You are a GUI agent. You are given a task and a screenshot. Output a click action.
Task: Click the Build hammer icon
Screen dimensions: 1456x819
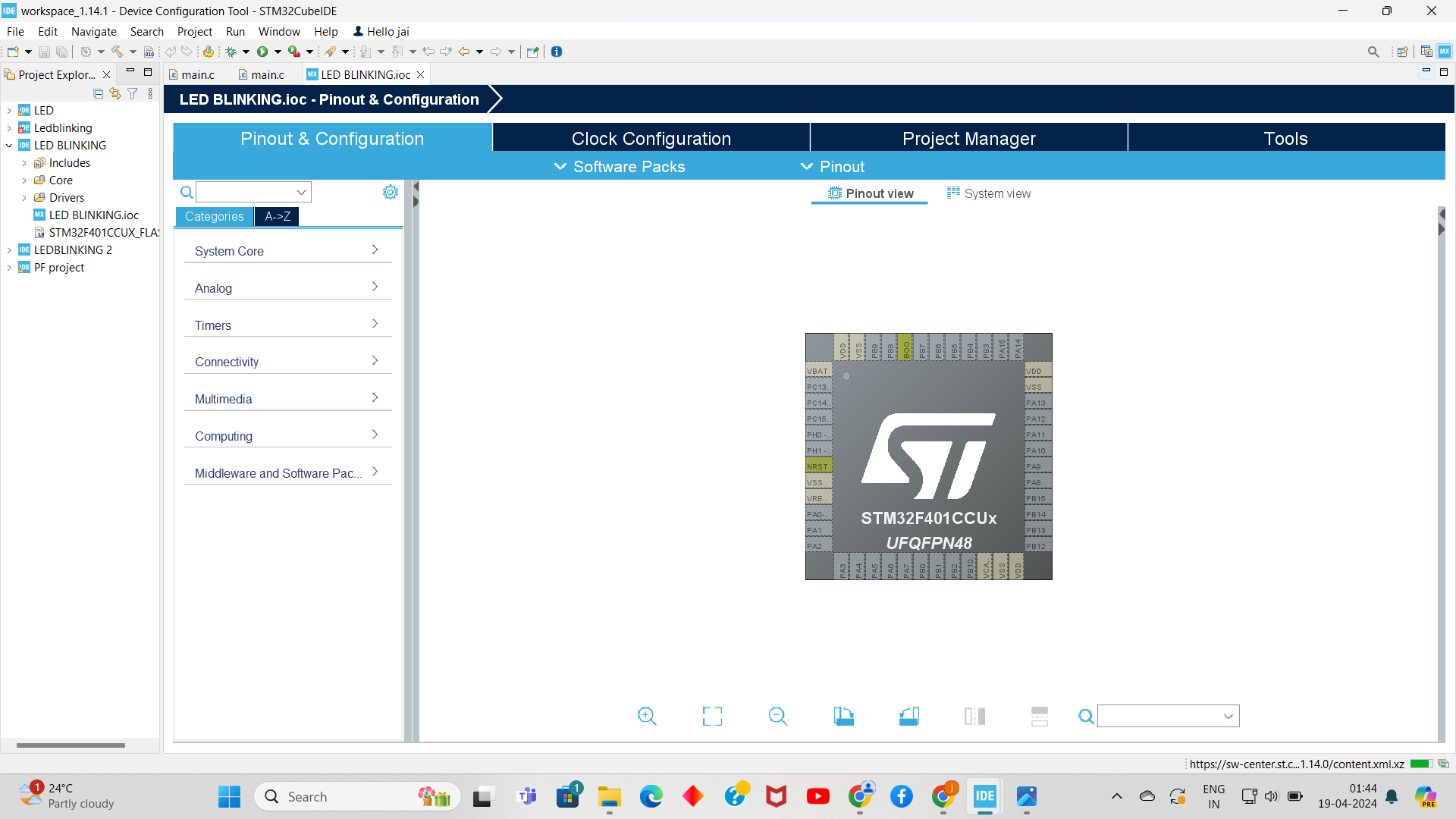tap(118, 52)
